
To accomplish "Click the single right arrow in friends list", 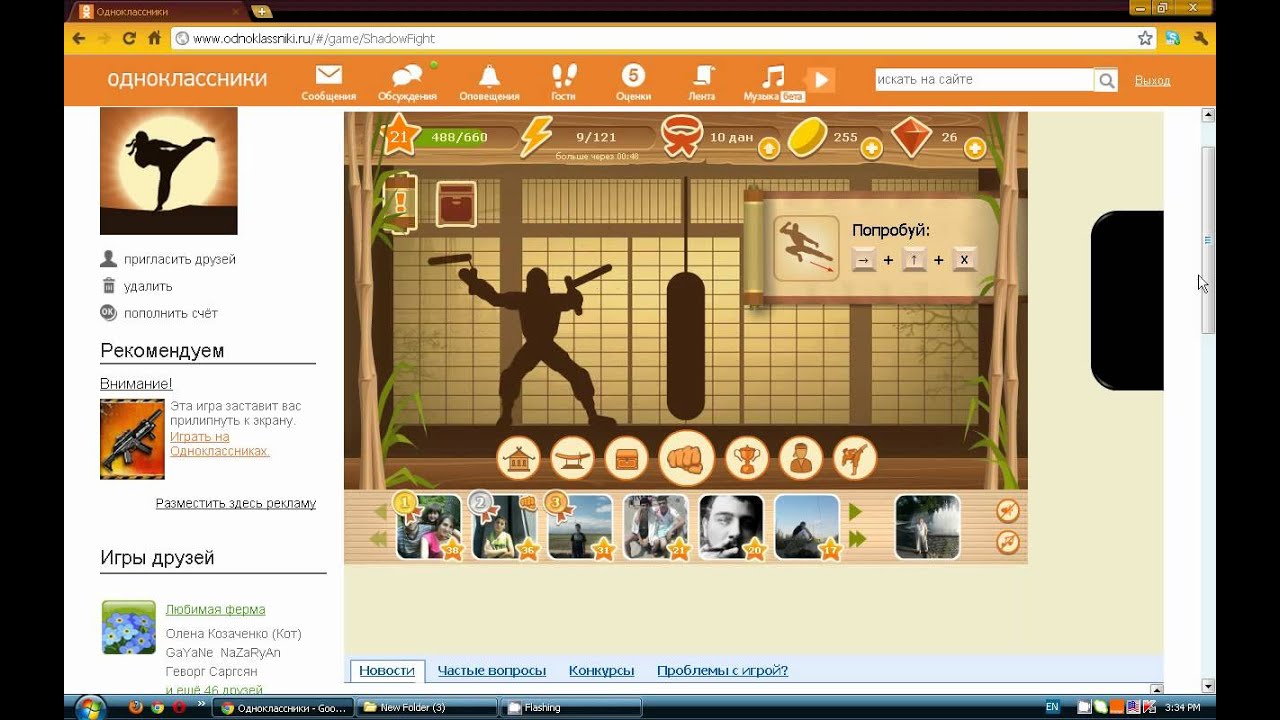I will click(x=855, y=512).
